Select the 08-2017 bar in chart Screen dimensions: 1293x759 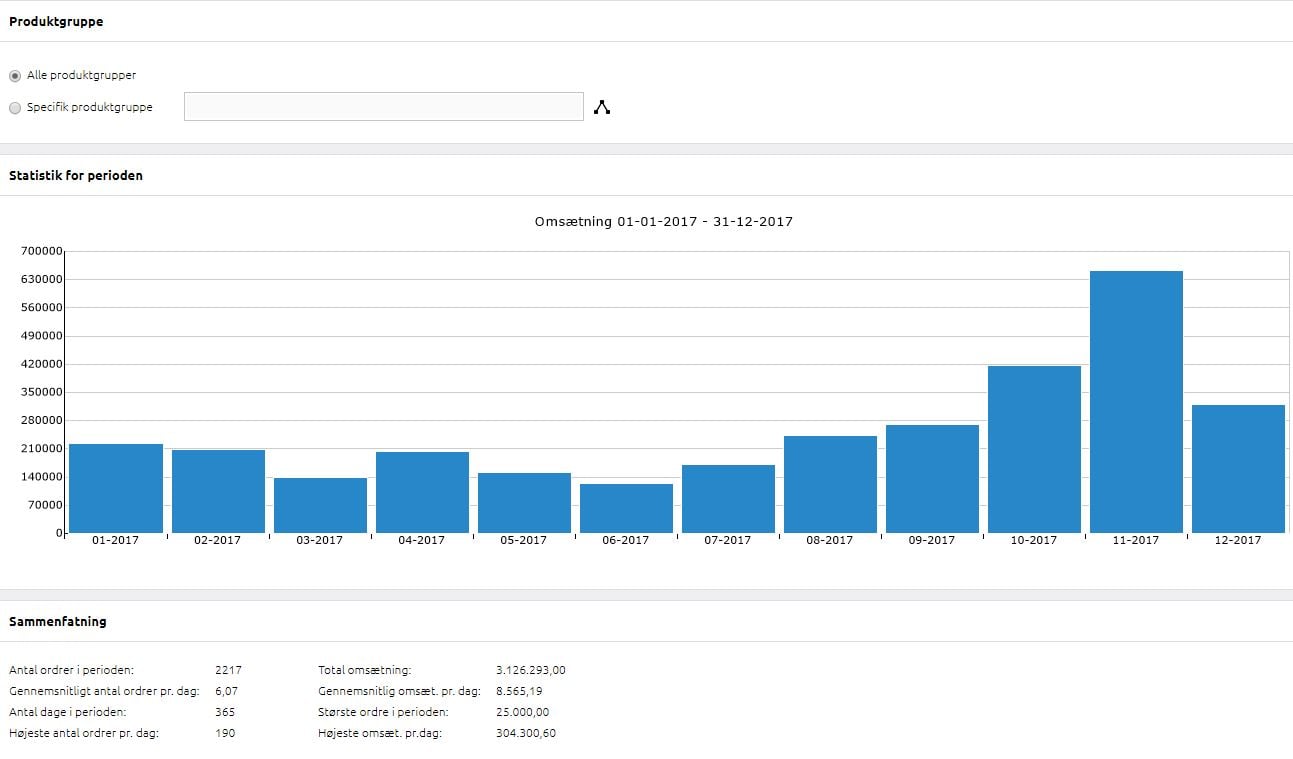[x=830, y=484]
